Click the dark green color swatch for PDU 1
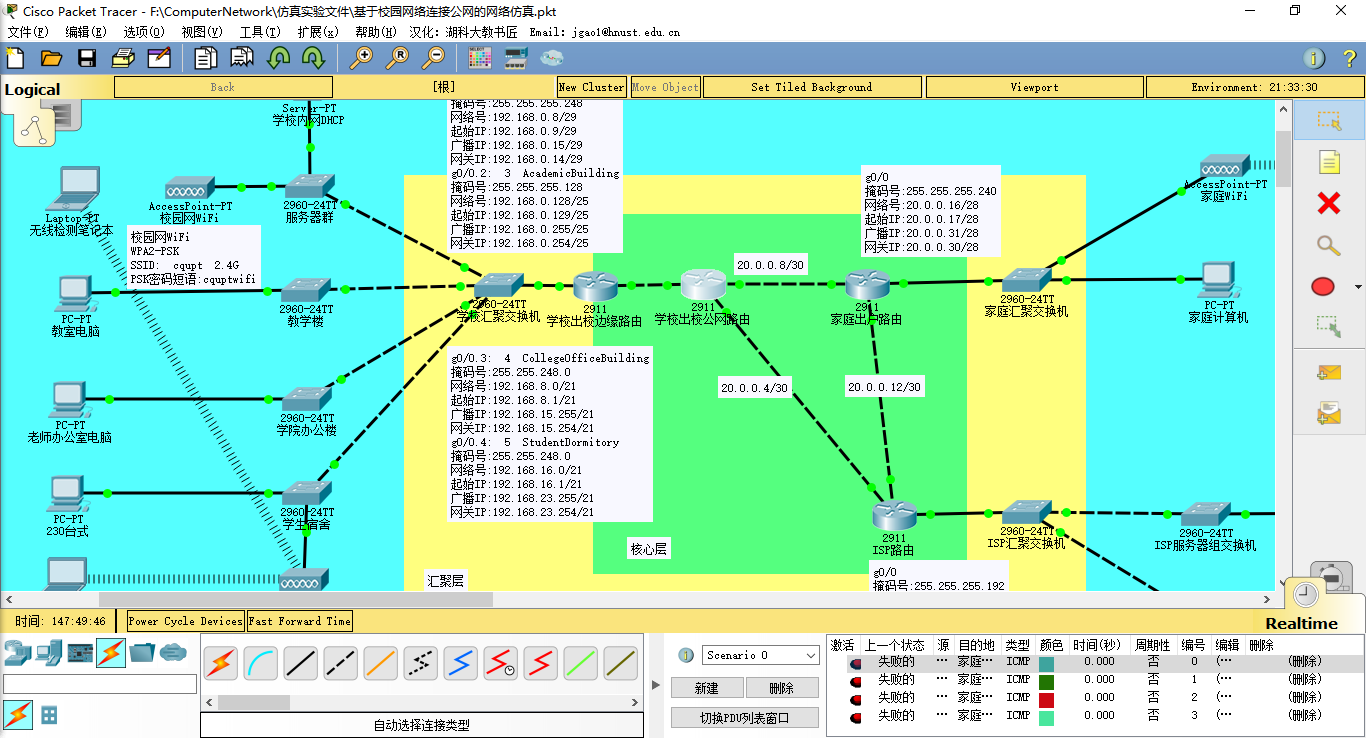Viewport: 1366px width, 738px height. [x=1046, y=681]
